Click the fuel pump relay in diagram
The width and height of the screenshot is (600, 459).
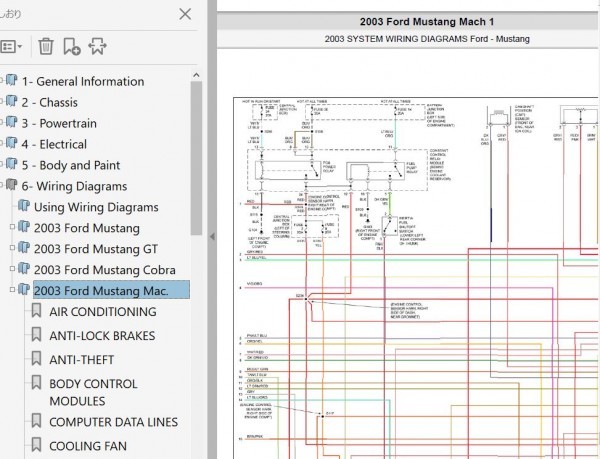coord(375,171)
